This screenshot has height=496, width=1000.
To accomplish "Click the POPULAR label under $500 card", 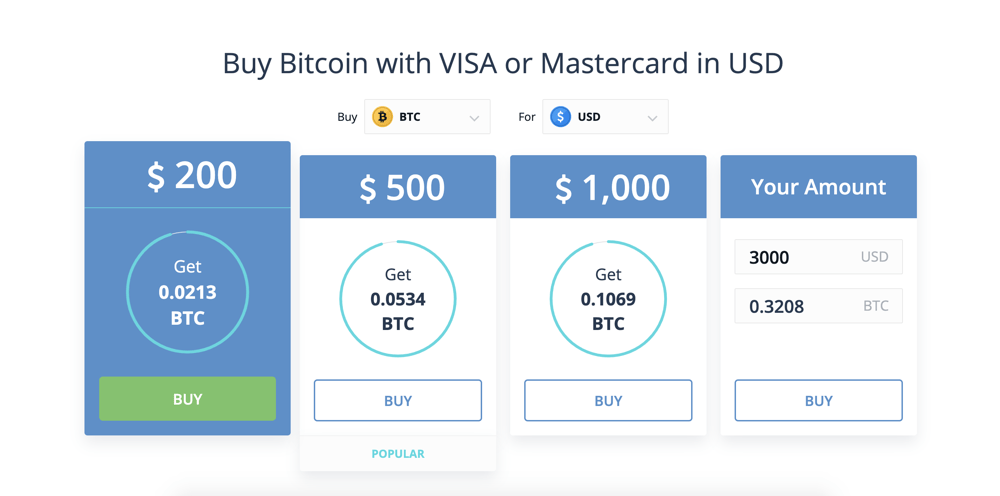I will pos(398,454).
